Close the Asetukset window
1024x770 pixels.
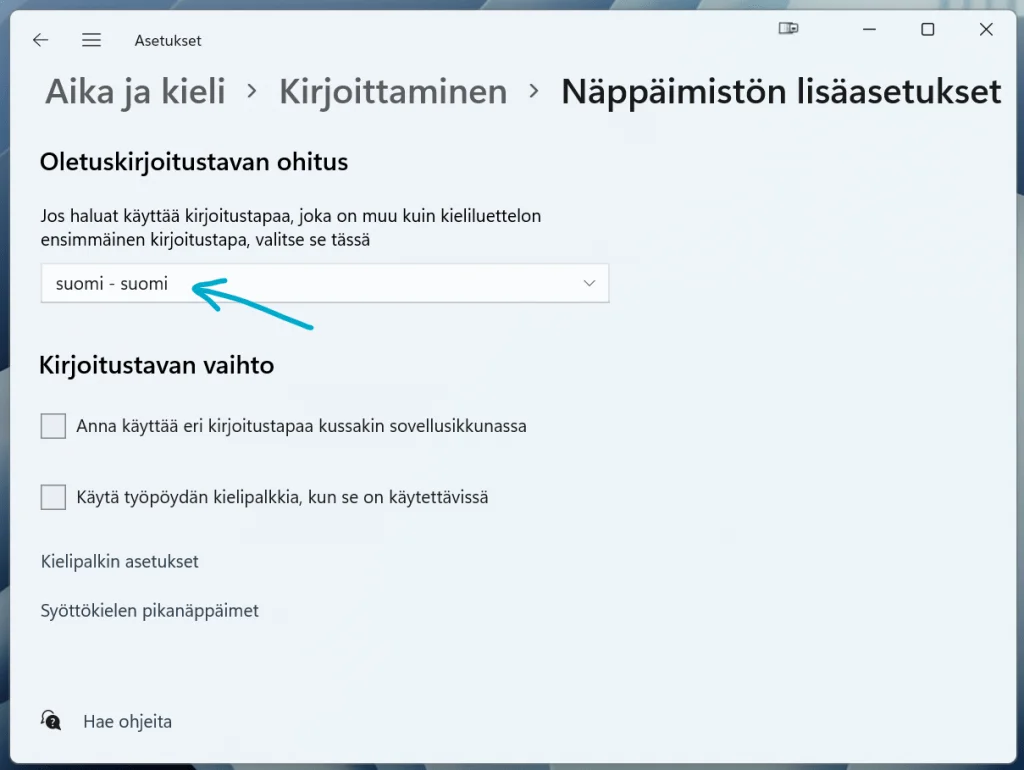[x=986, y=29]
